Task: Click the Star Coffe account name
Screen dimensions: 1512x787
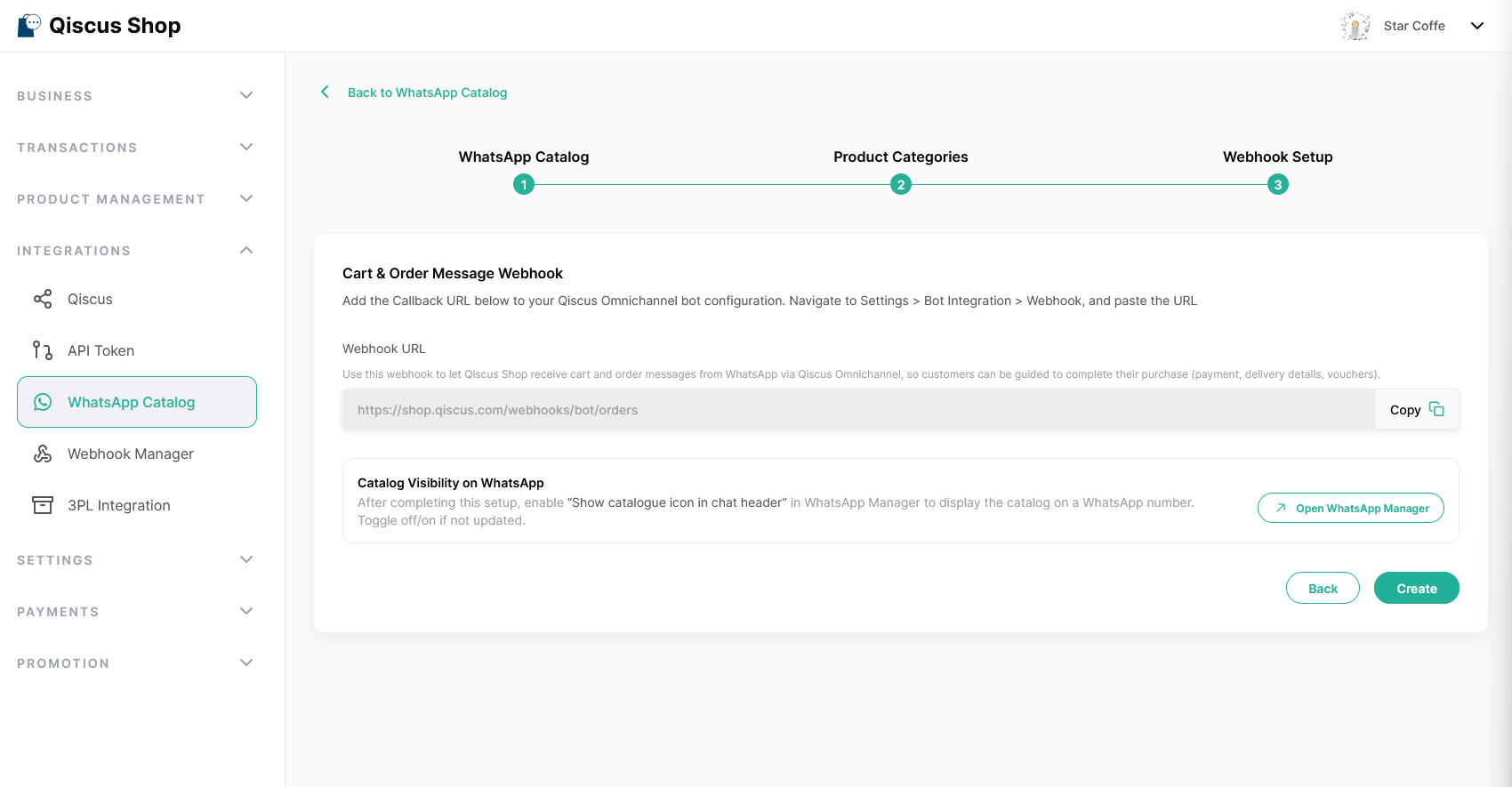Action: point(1414,26)
